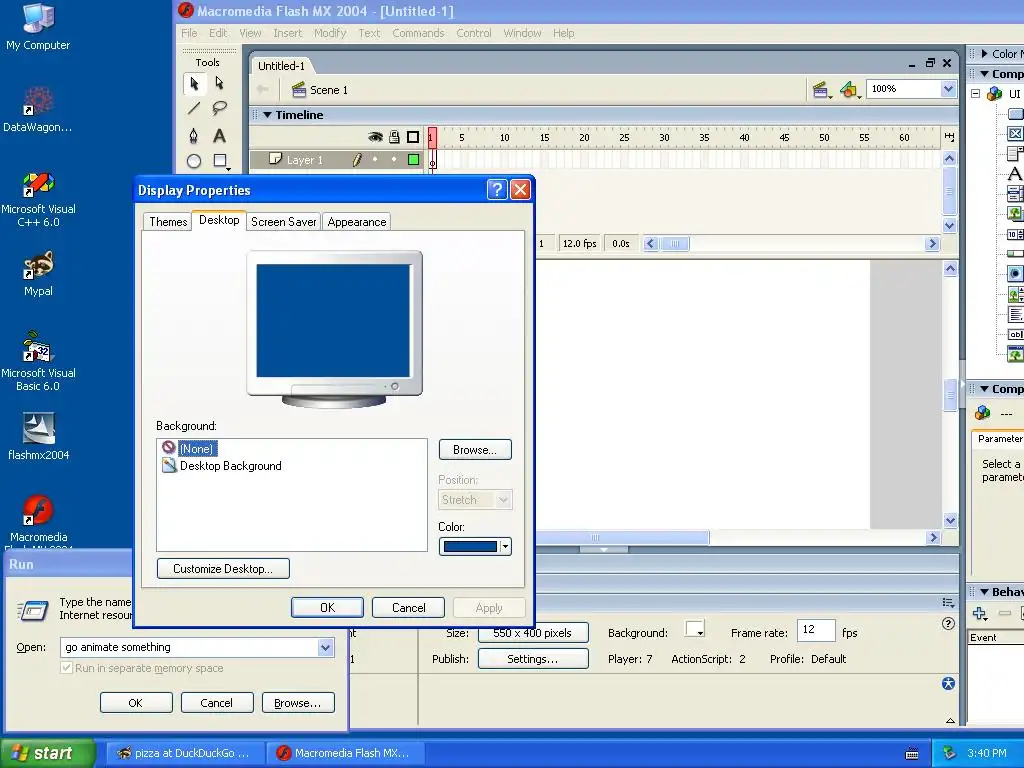The height and width of the screenshot is (768, 1024).
Task: Toggle Layer 1 green outline square
Action: coord(413,159)
